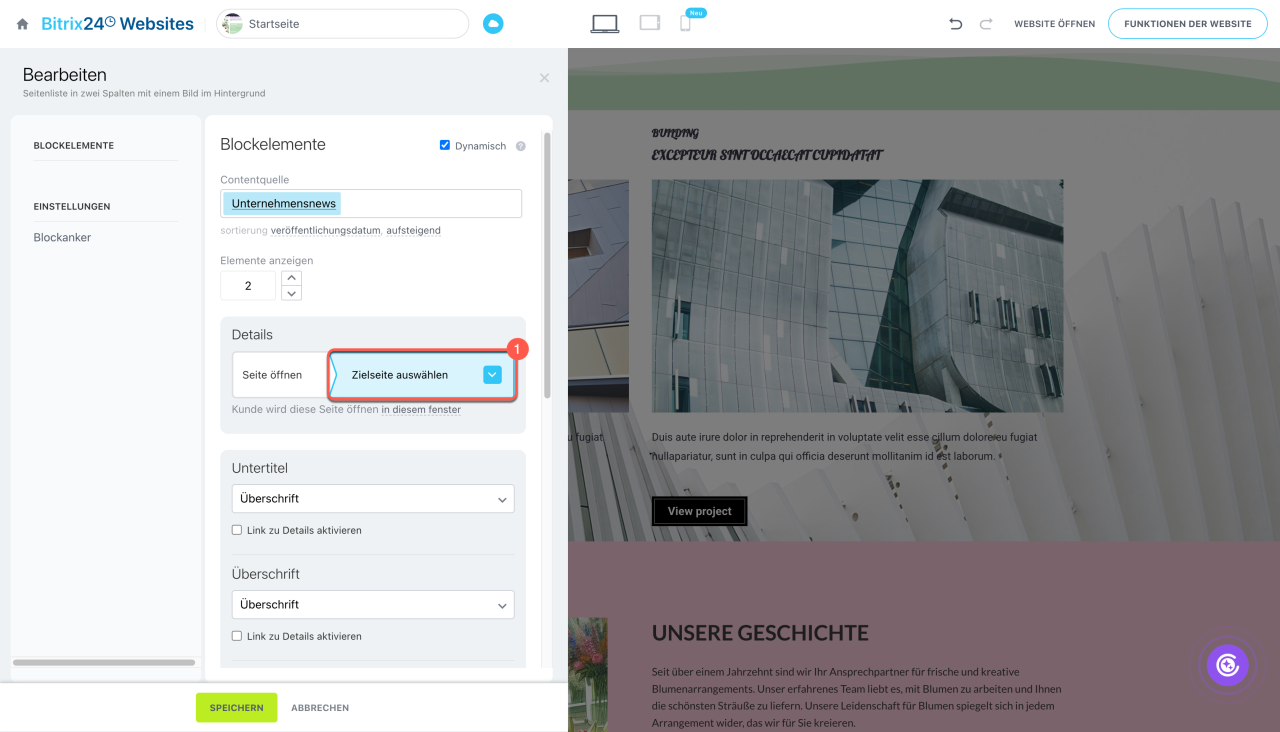This screenshot has width=1280, height=732.
Task: Switch to tablet preview
Action: (650, 23)
